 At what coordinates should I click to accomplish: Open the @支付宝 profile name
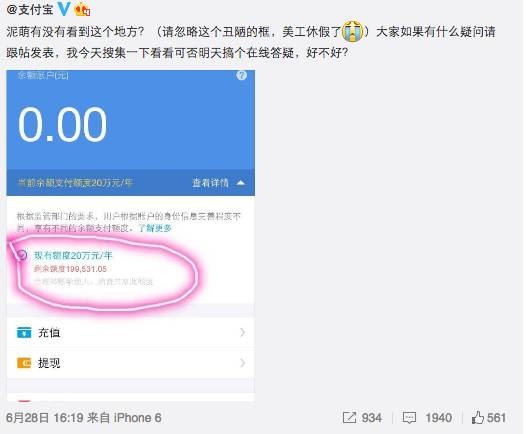tap(30, 9)
